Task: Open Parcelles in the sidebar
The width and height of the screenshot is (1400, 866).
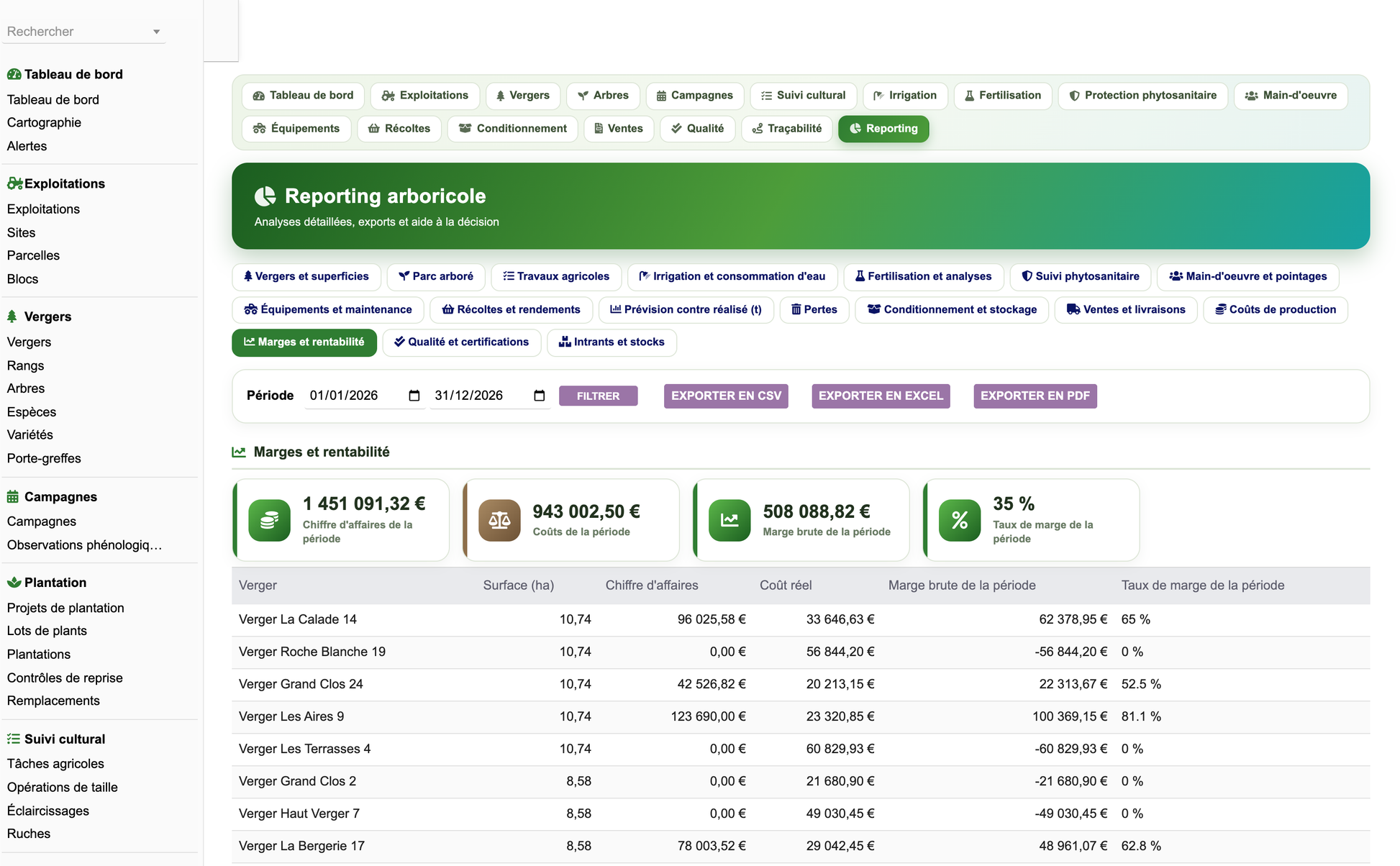Action: [33, 256]
